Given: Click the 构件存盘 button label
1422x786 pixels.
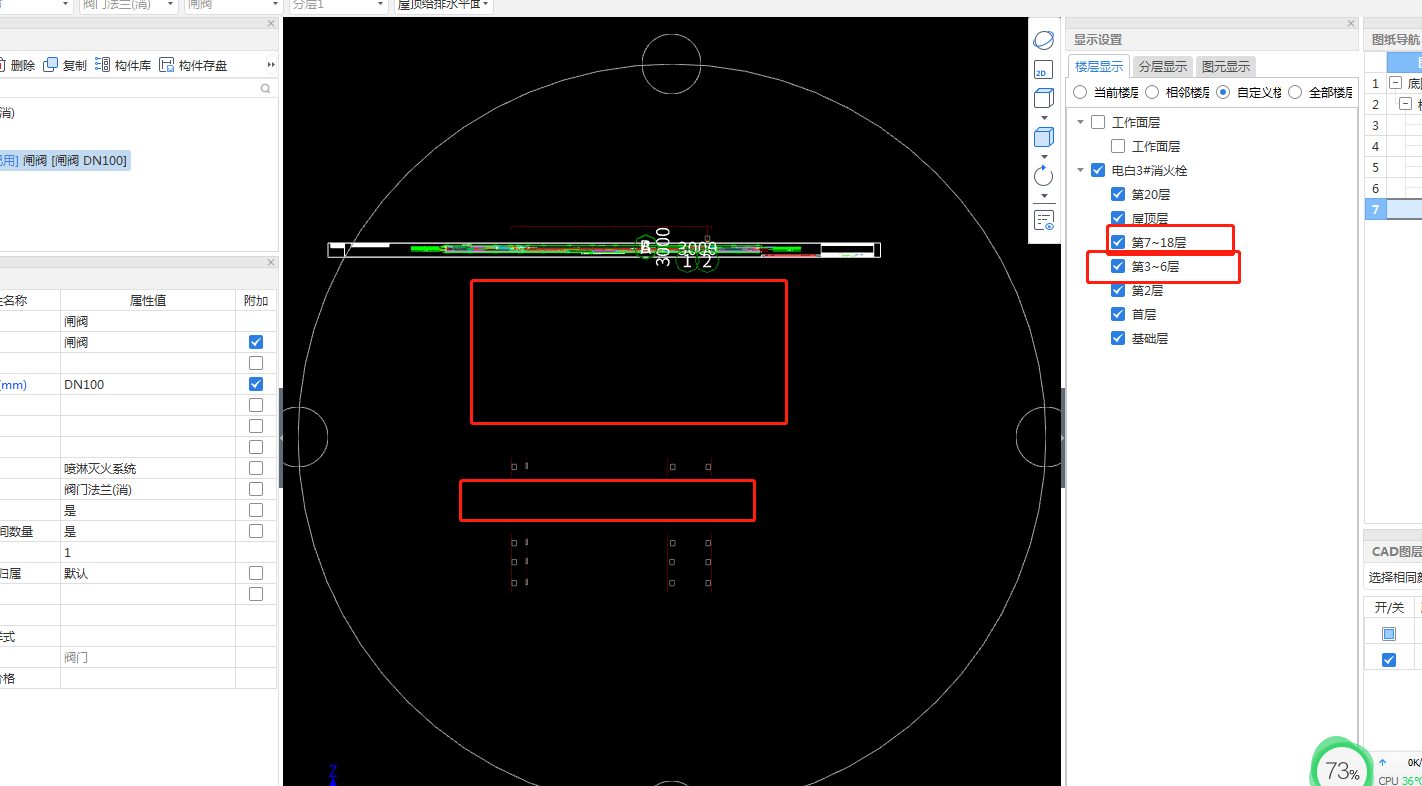Looking at the screenshot, I should click(203, 65).
